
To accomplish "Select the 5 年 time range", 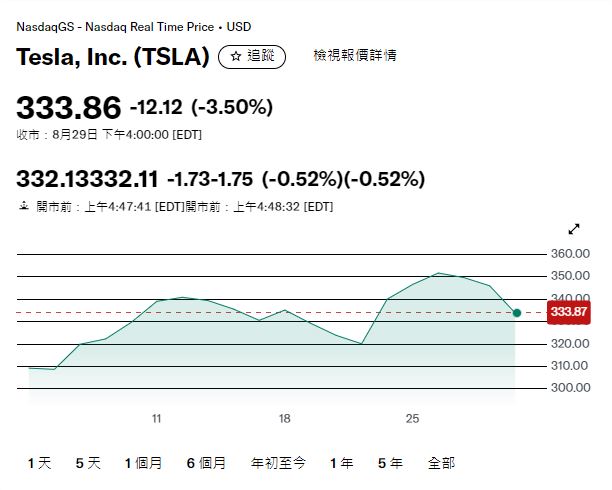I will click(390, 463).
